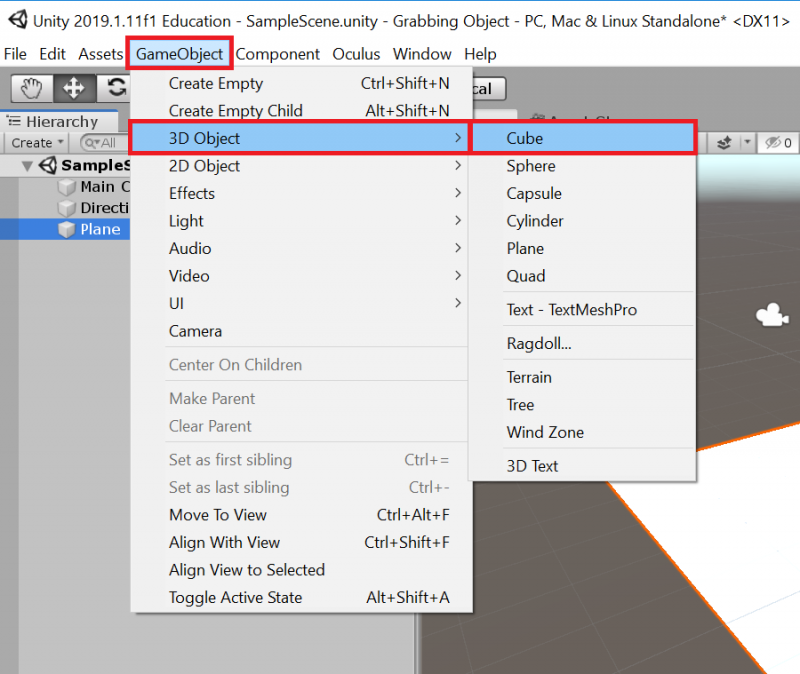Create a Capsule object
Screen dimensions: 800x674
coord(584,193)
